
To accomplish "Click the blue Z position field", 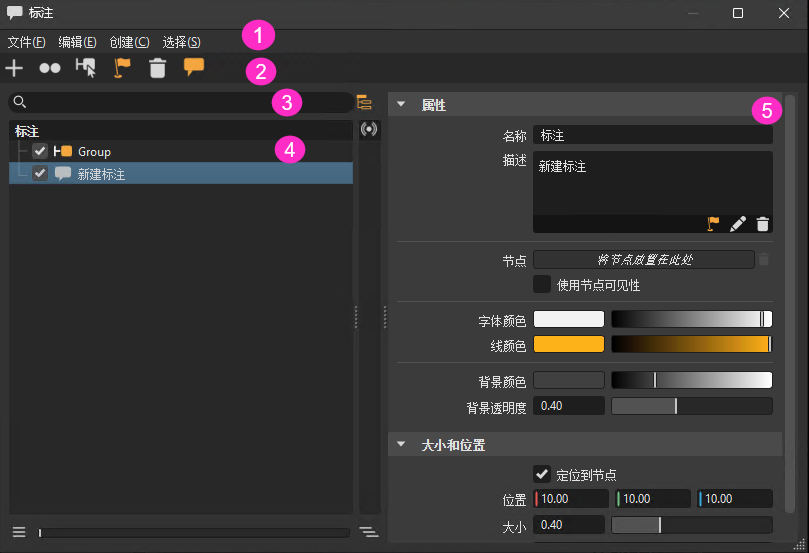I will (735, 499).
